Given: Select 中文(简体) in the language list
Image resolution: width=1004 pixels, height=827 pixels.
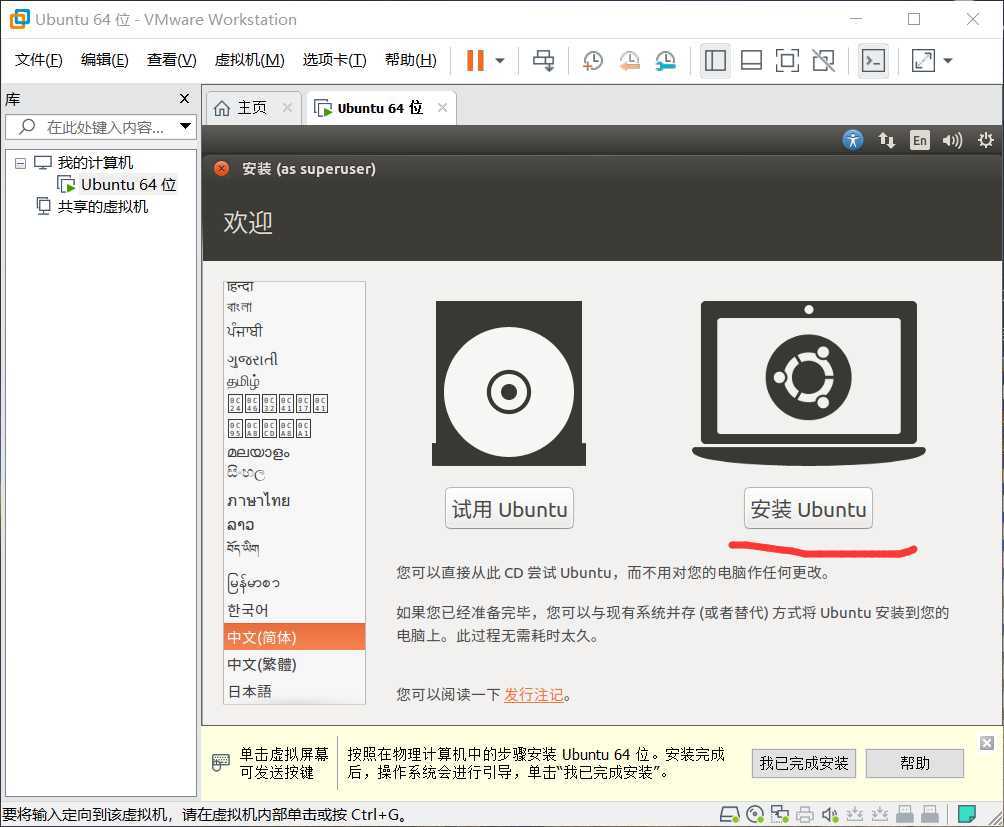Looking at the screenshot, I should coord(295,637).
